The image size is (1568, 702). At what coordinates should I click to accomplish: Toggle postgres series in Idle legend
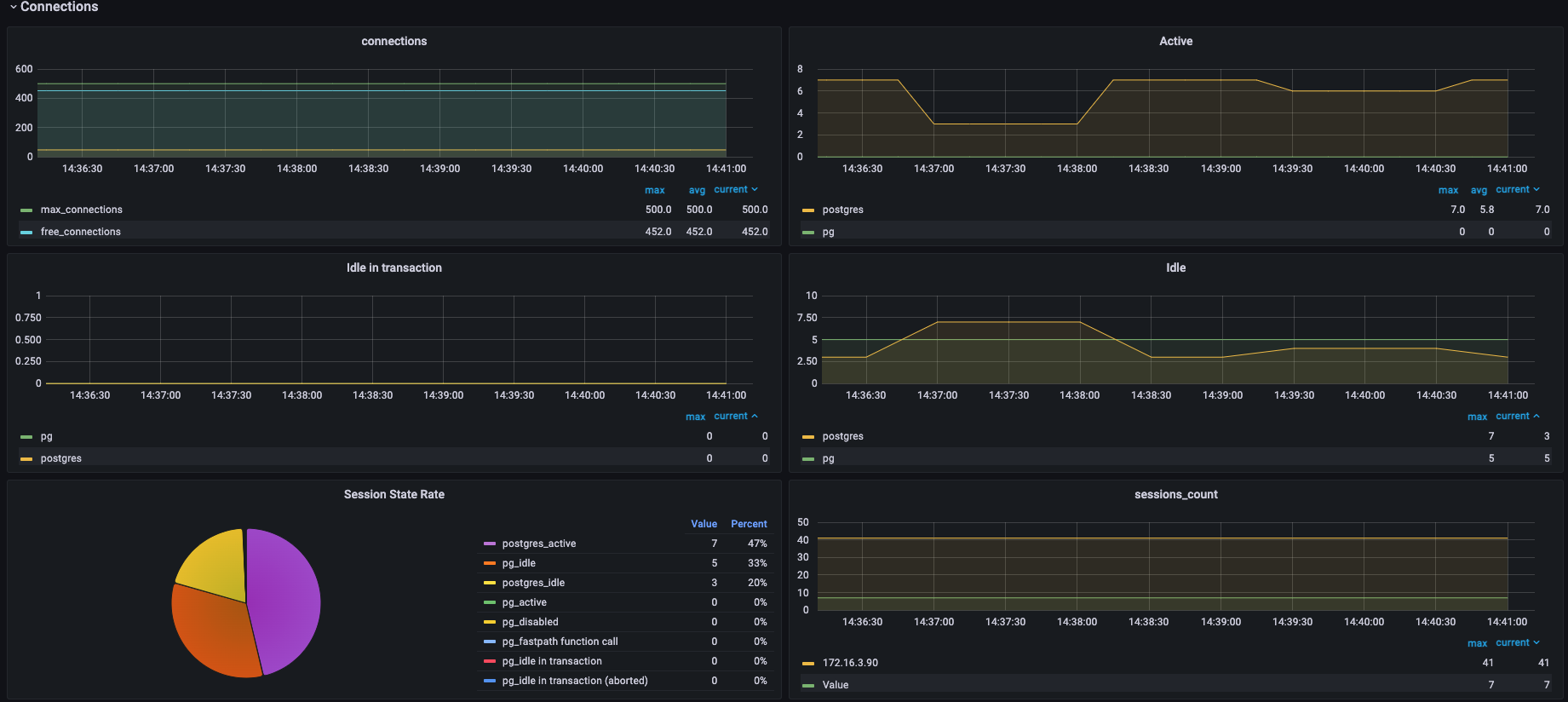pos(842,436)
